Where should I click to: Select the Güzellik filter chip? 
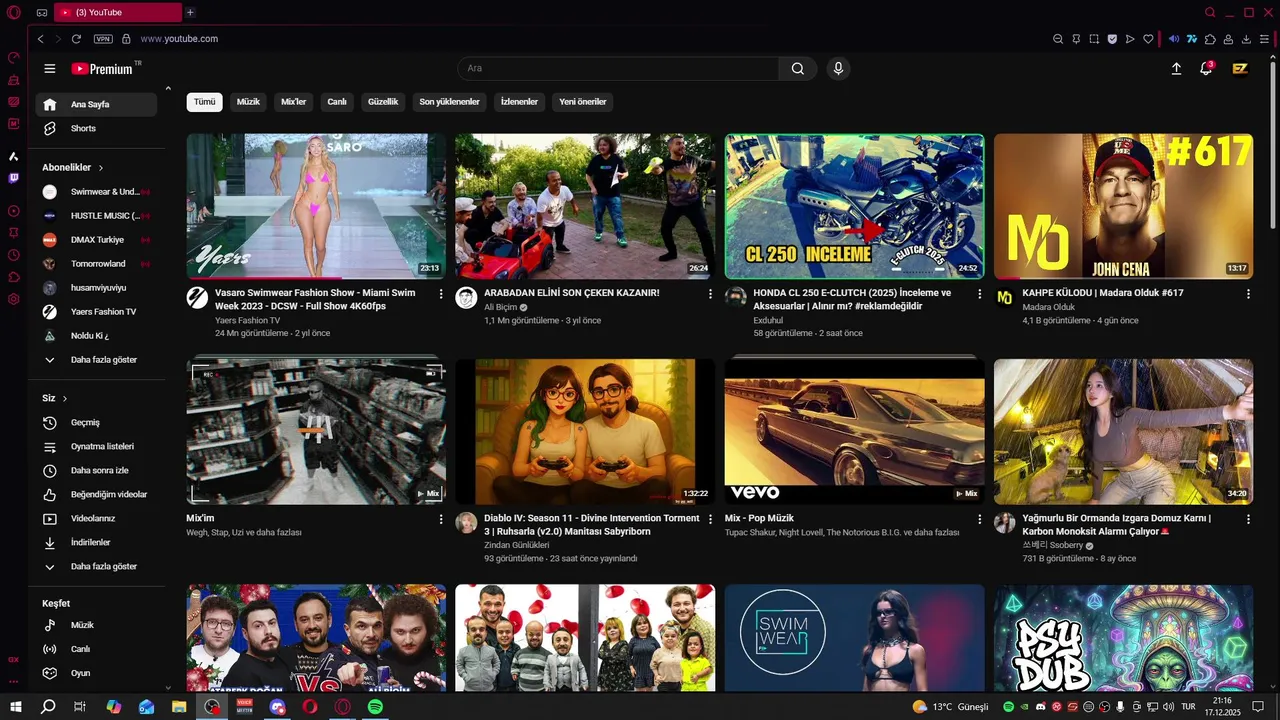[x=383, y=102]
